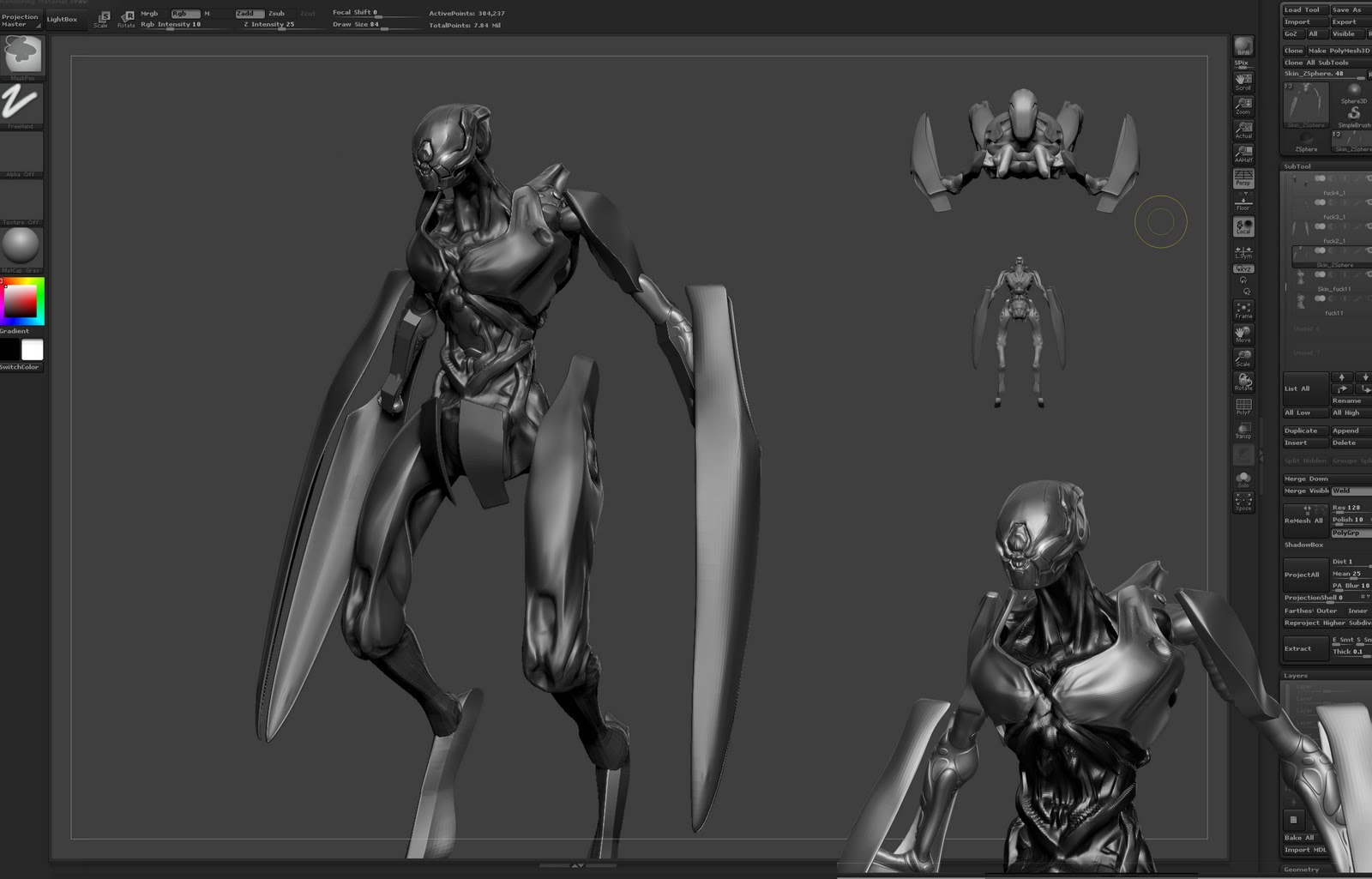Enable Mrgb draw mode
This screenshot has height=879, width=1372.
pyautogui.click(x=150, y=14)
